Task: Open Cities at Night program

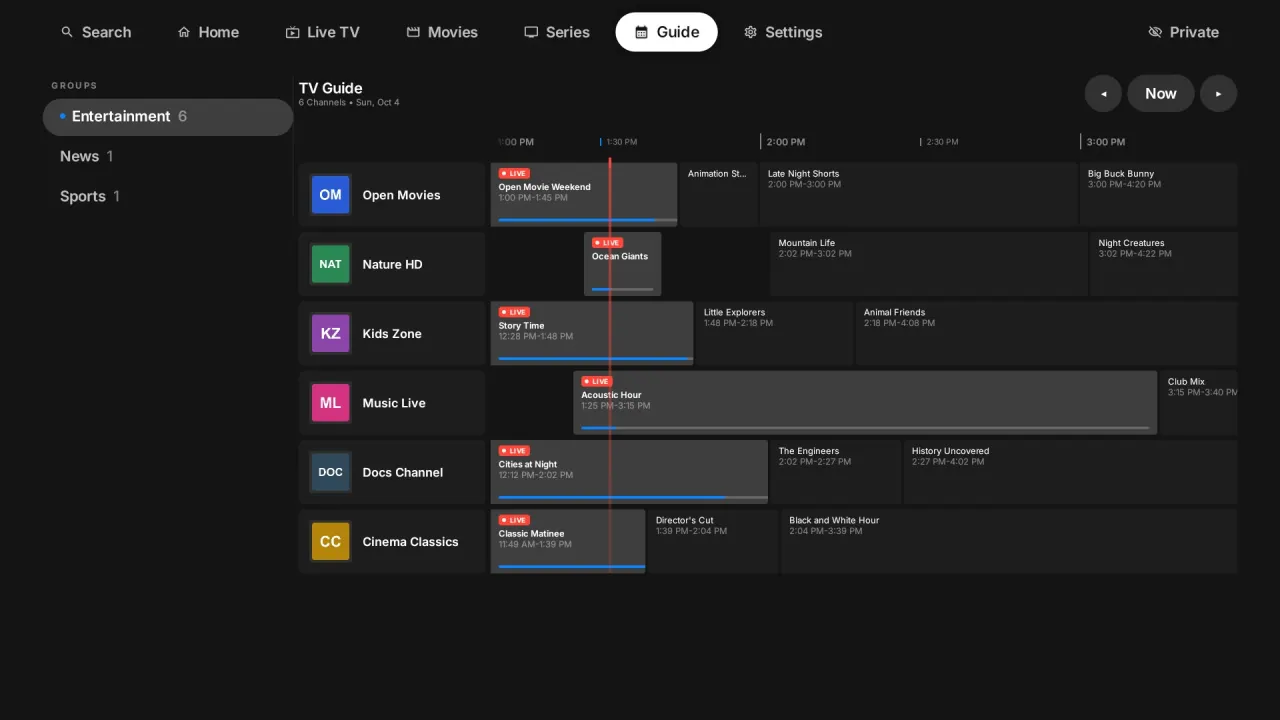Action: [x=629, y=472]
